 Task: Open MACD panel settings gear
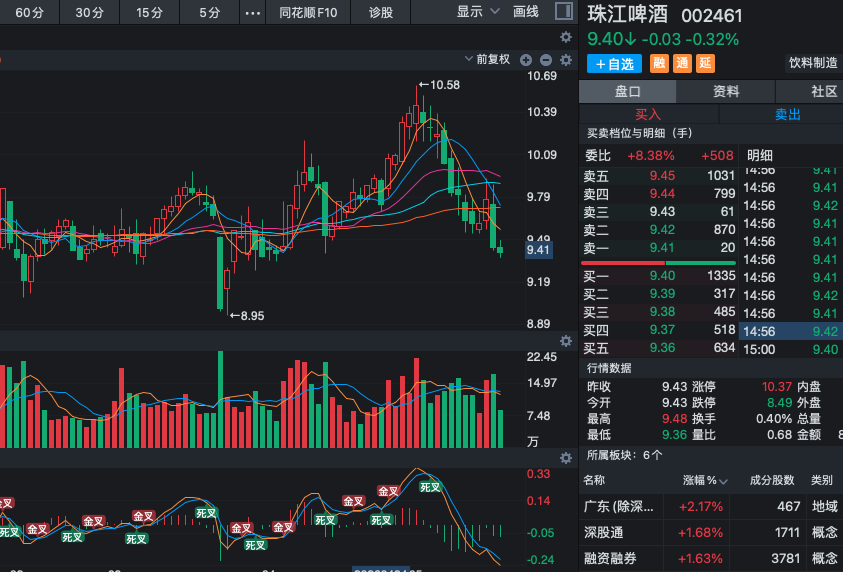pos(566,458)
